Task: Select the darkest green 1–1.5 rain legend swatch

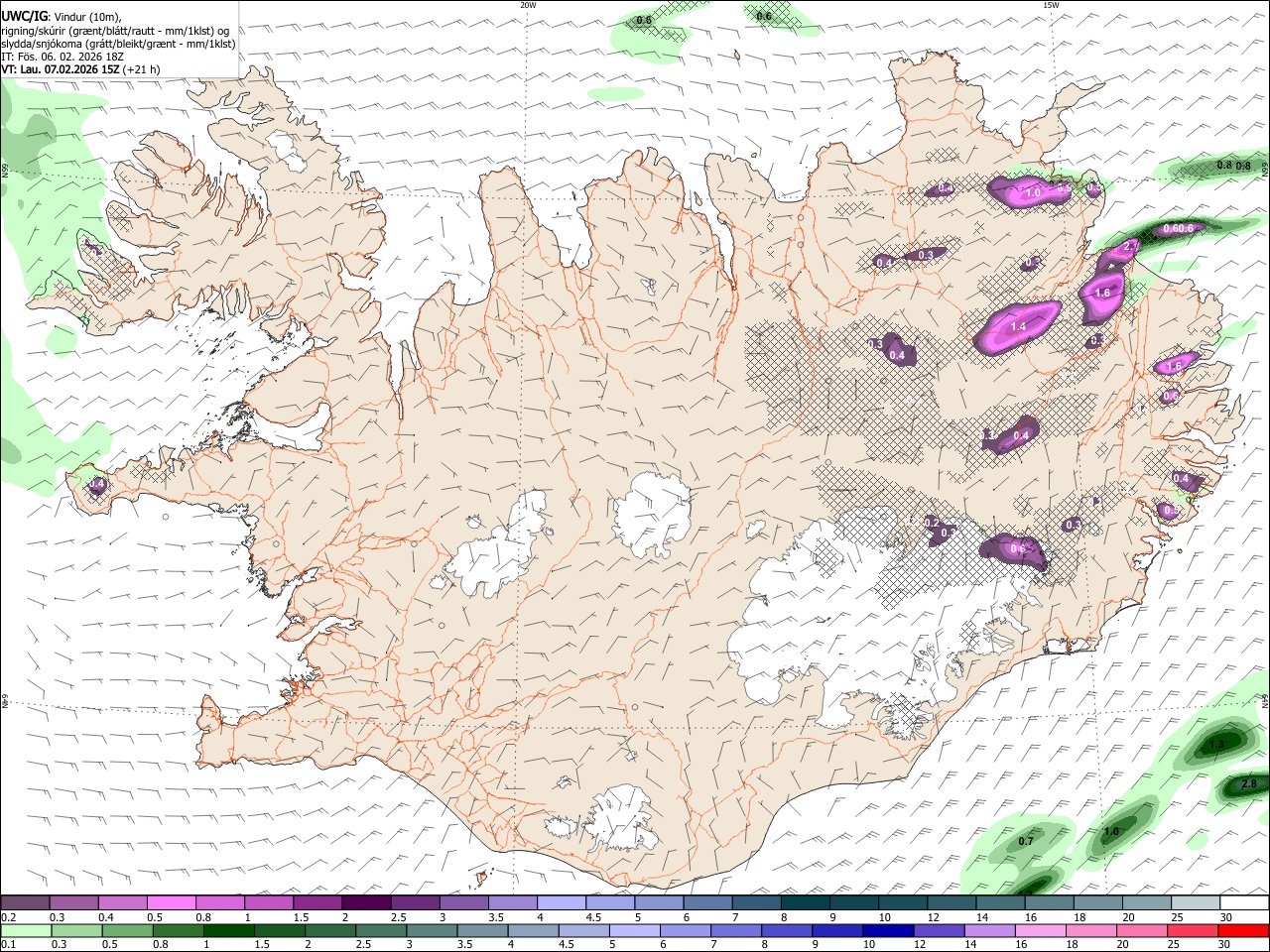Action: 229,930
